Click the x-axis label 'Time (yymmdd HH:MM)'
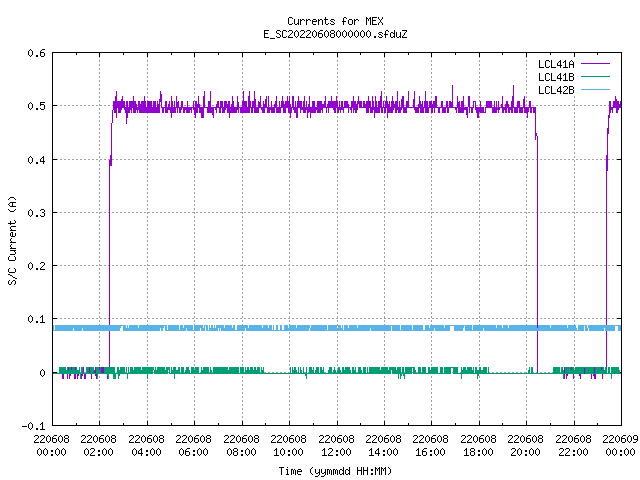 click(x=335, y=471)
